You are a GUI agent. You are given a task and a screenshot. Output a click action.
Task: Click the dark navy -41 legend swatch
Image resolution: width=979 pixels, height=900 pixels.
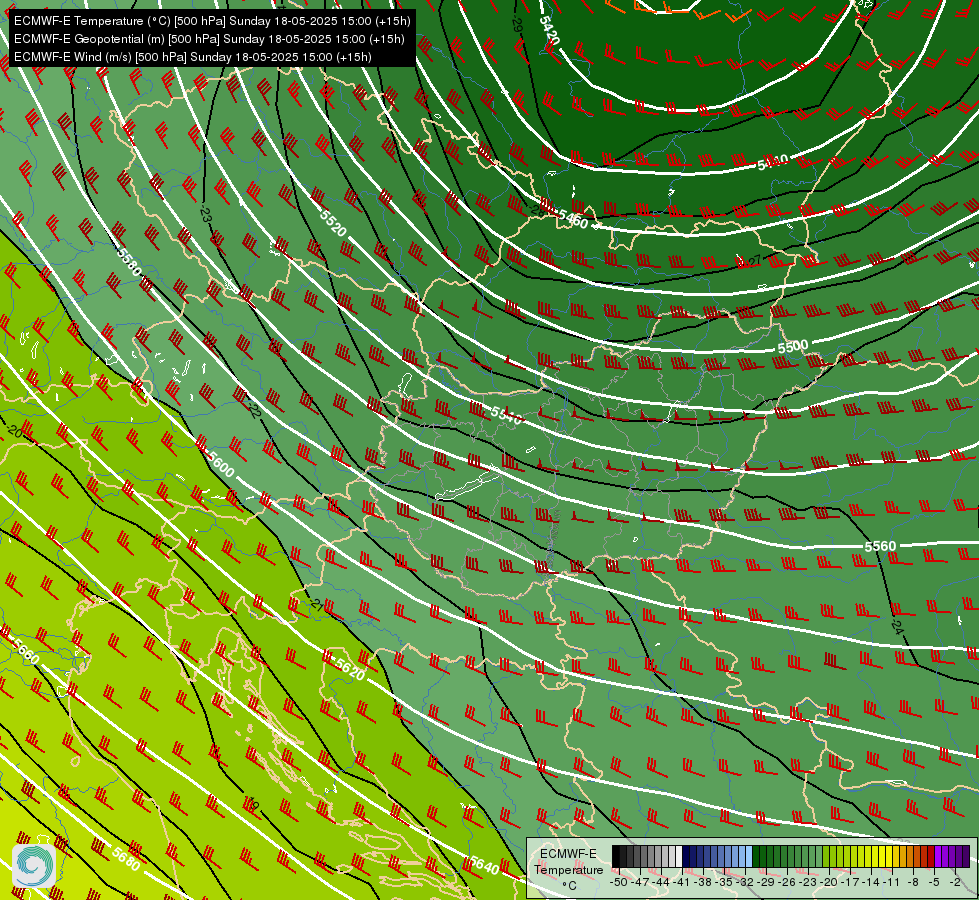coord(686,856)
